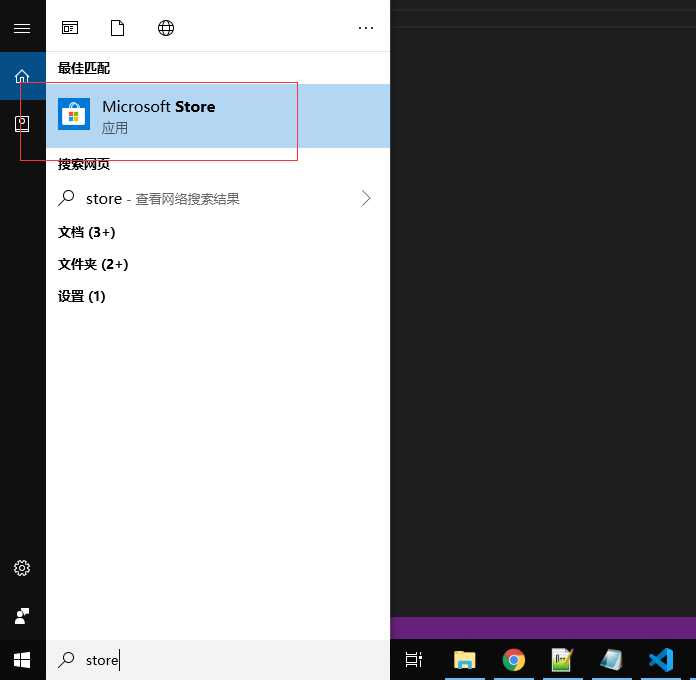
Task: Click the 搜索网页 heading text
Action: 83,164
